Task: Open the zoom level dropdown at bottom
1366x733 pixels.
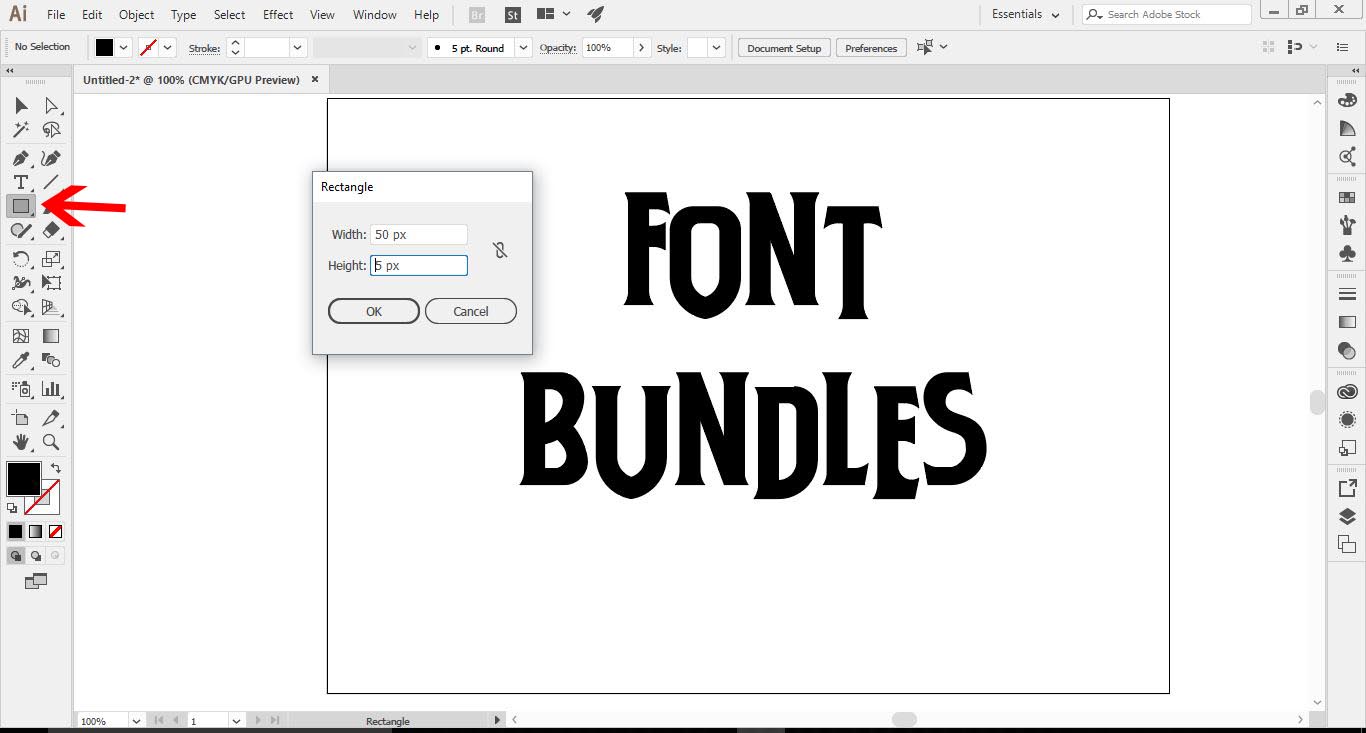Action: point(136,721)
